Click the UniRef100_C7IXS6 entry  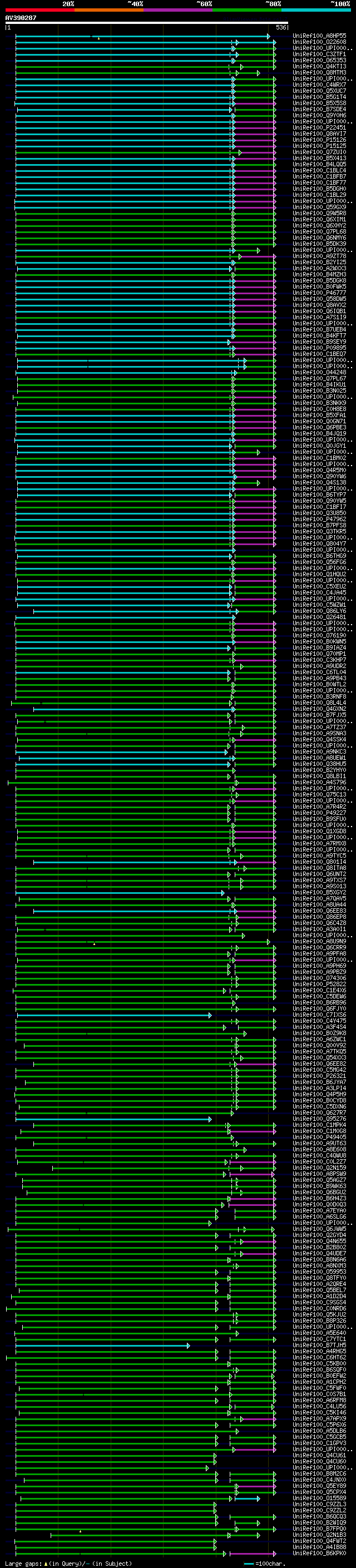click(x=319, y=1015)
